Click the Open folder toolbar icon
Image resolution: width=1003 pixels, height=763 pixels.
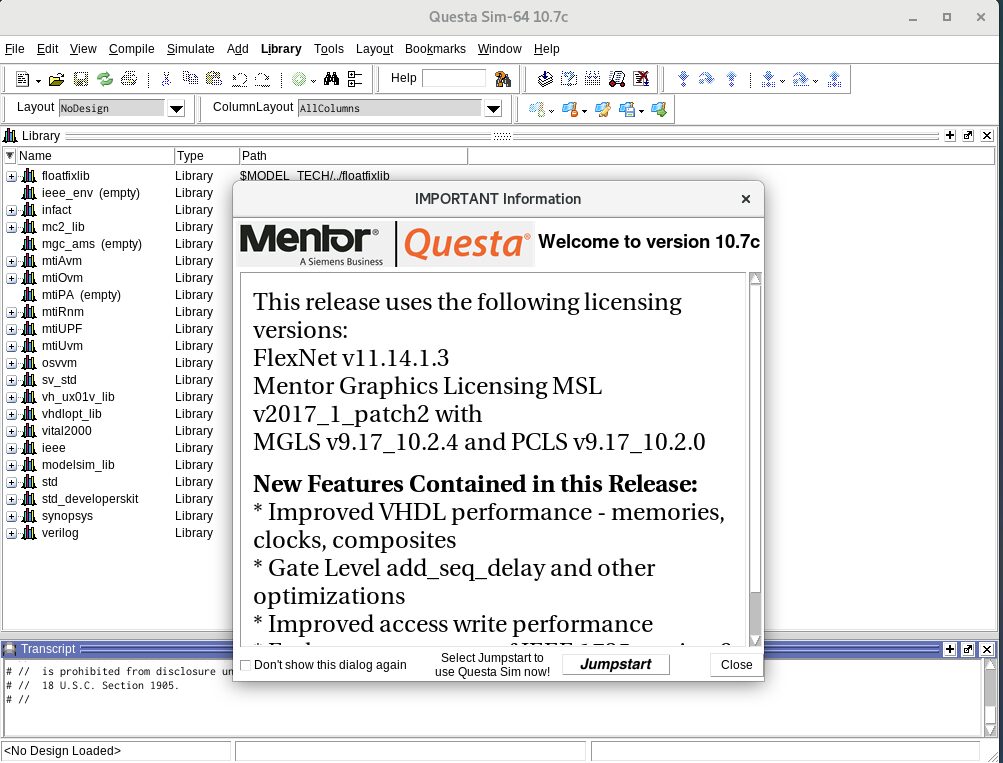coord(56,79)
